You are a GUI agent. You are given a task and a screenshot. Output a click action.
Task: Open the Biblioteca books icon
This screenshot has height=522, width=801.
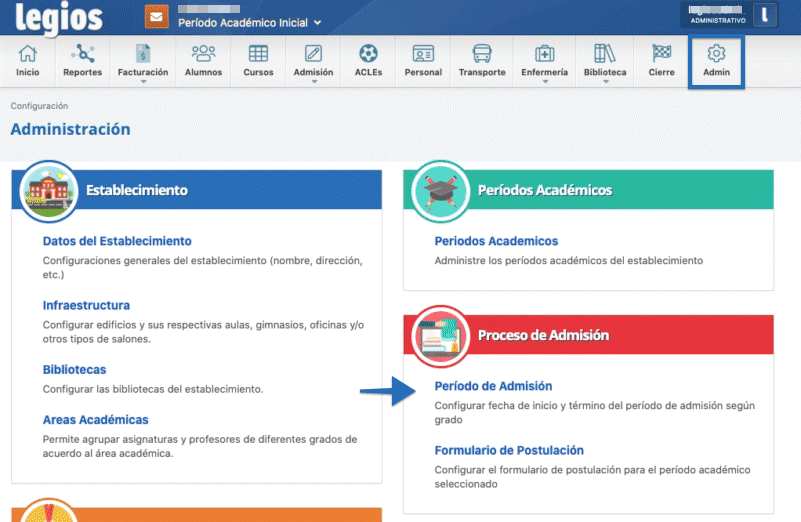click(x=605, y=53)
